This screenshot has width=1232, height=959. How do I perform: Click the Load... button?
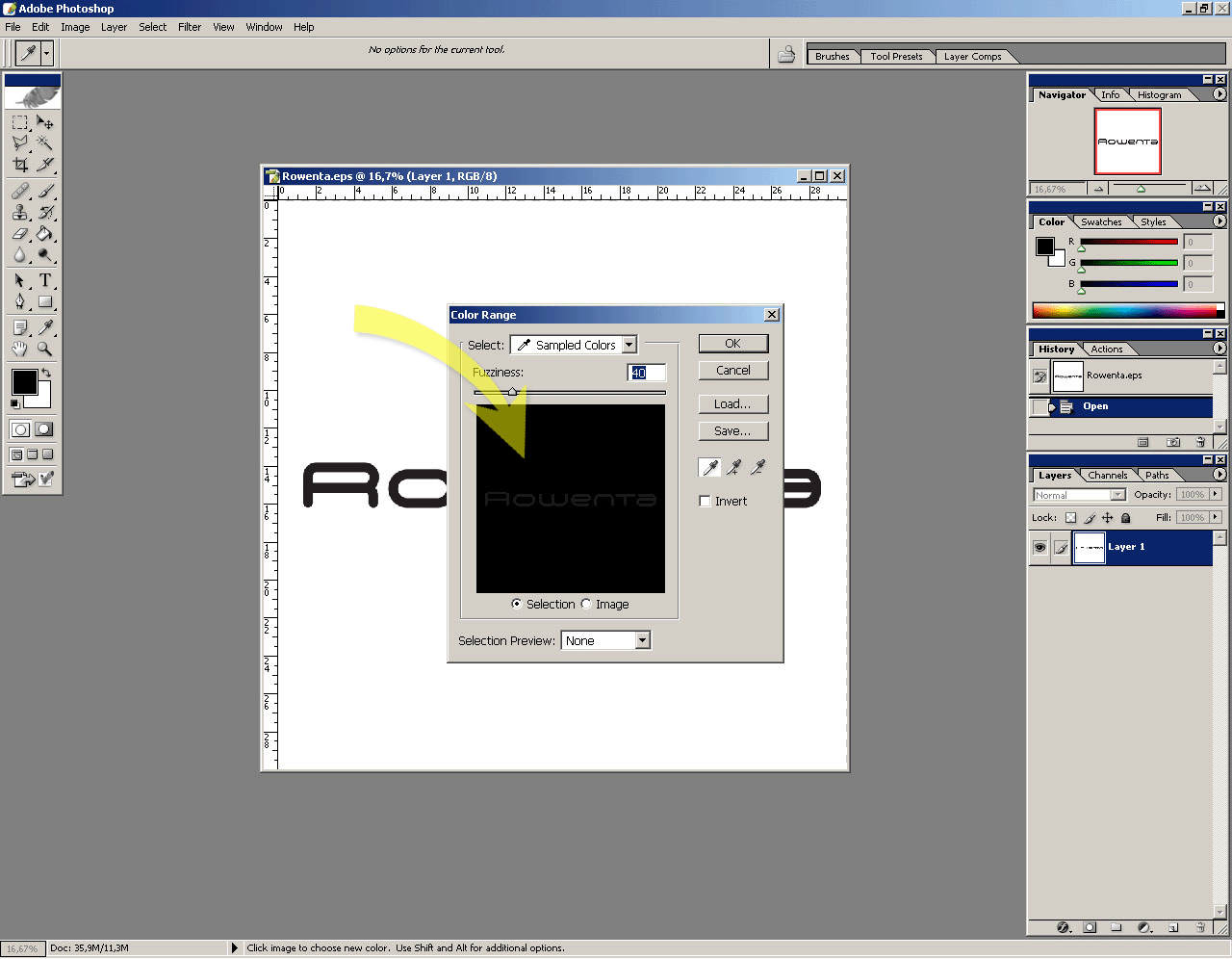click(732, 403)
